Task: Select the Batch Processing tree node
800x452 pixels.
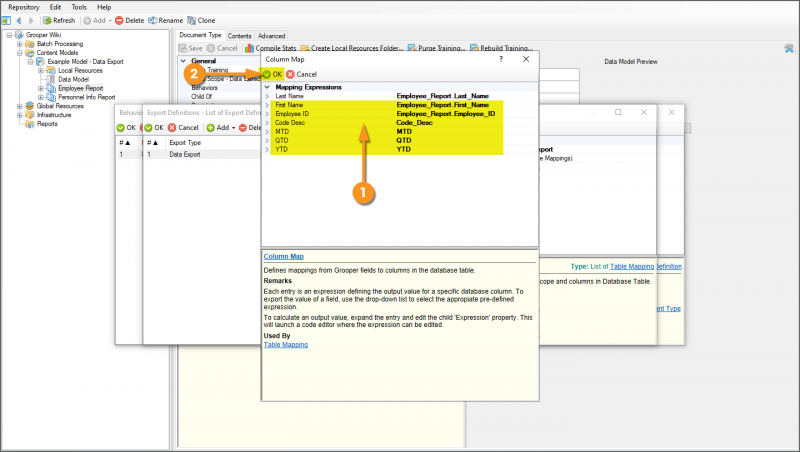Action: [60, 44]
